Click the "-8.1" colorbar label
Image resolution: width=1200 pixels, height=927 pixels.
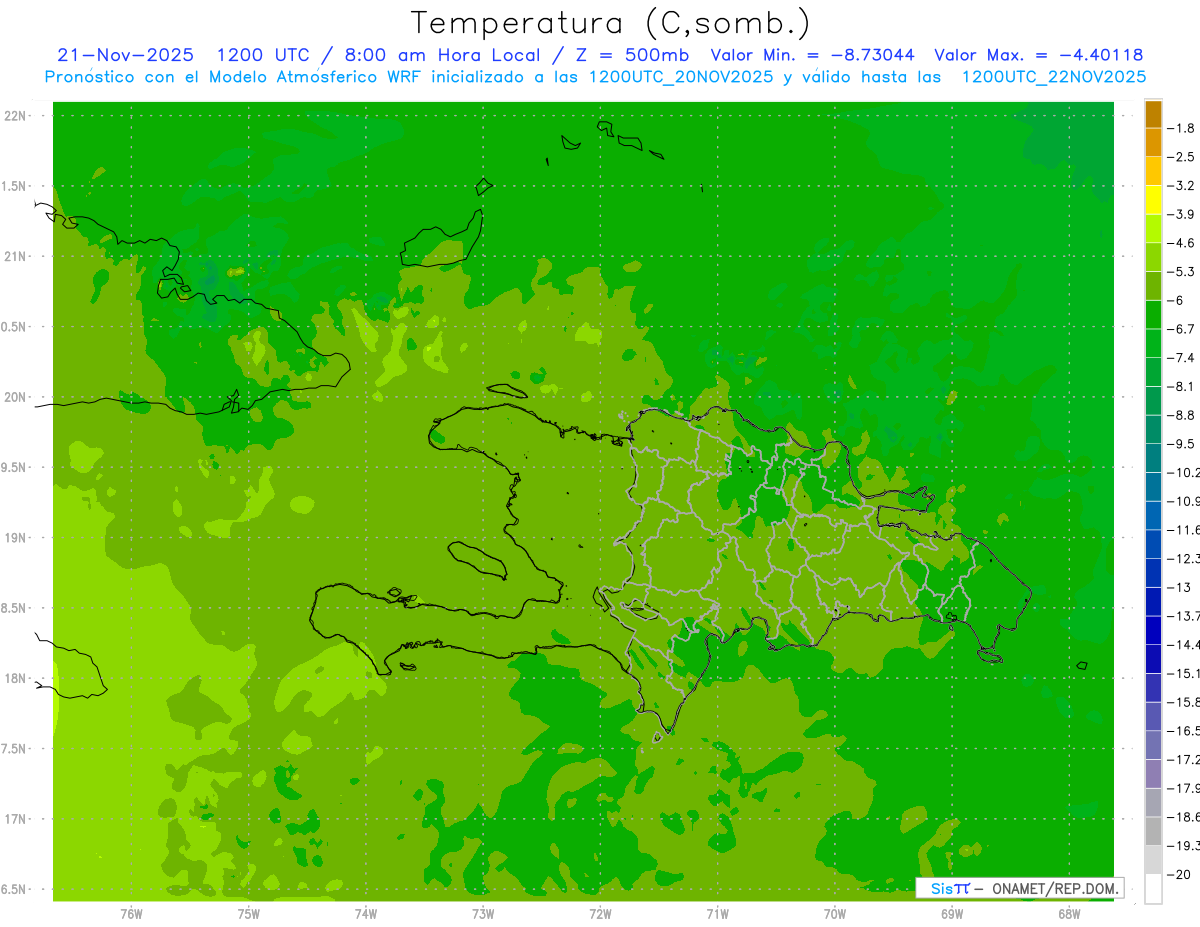pyautogui.click(x=1181, y=386)
